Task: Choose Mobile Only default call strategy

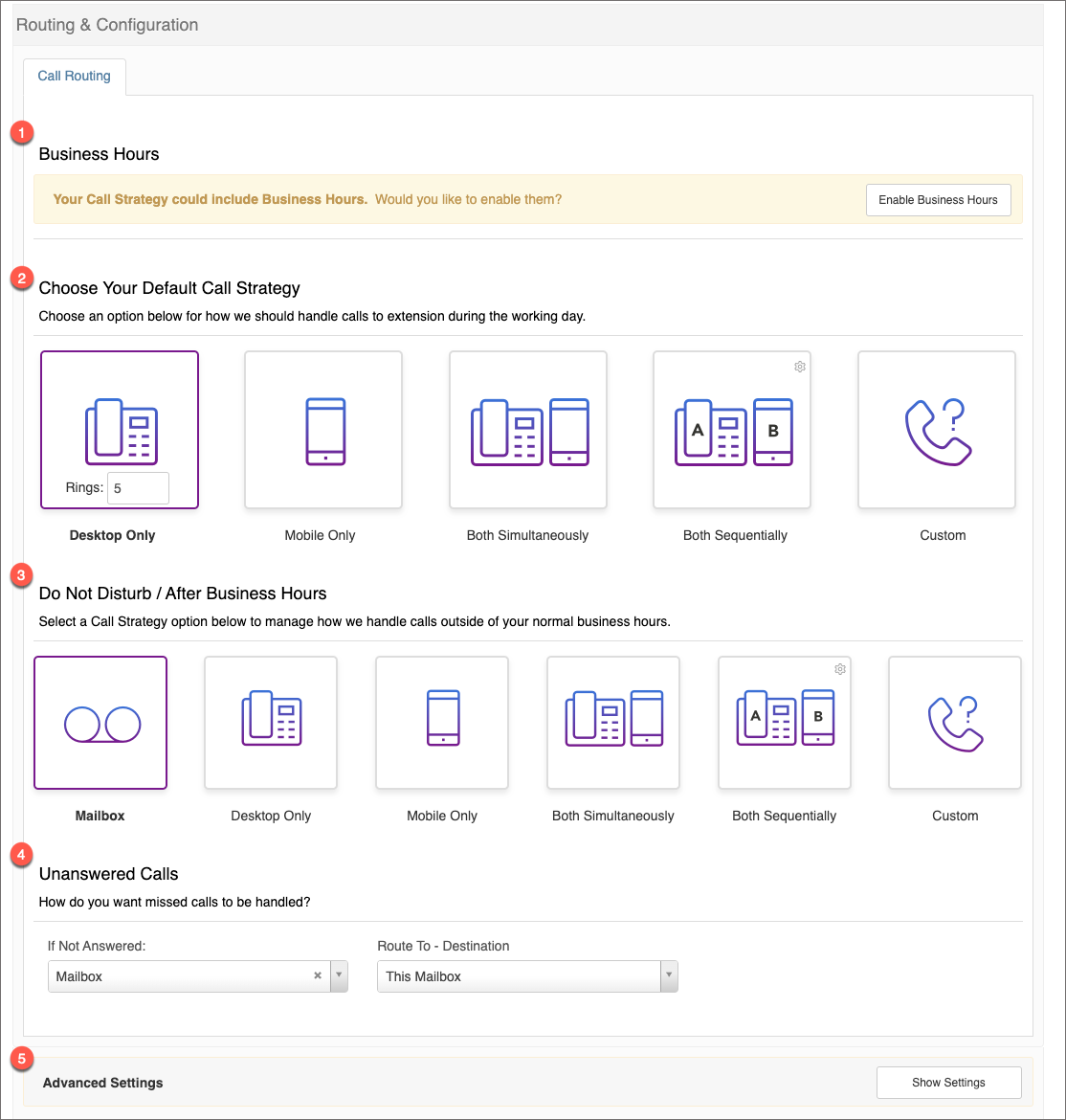Action: click(323, 430)
